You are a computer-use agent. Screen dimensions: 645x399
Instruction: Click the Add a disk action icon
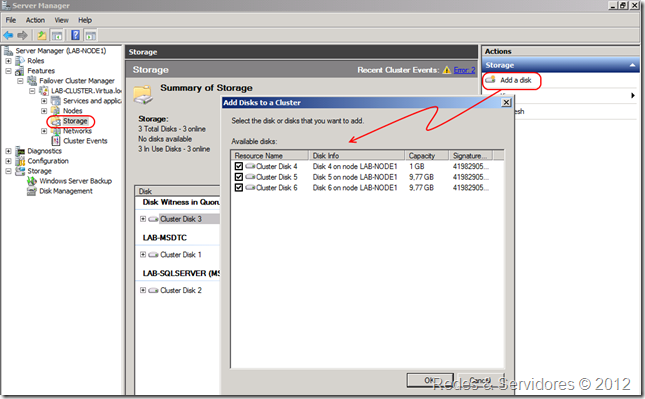tap(490, 80)
